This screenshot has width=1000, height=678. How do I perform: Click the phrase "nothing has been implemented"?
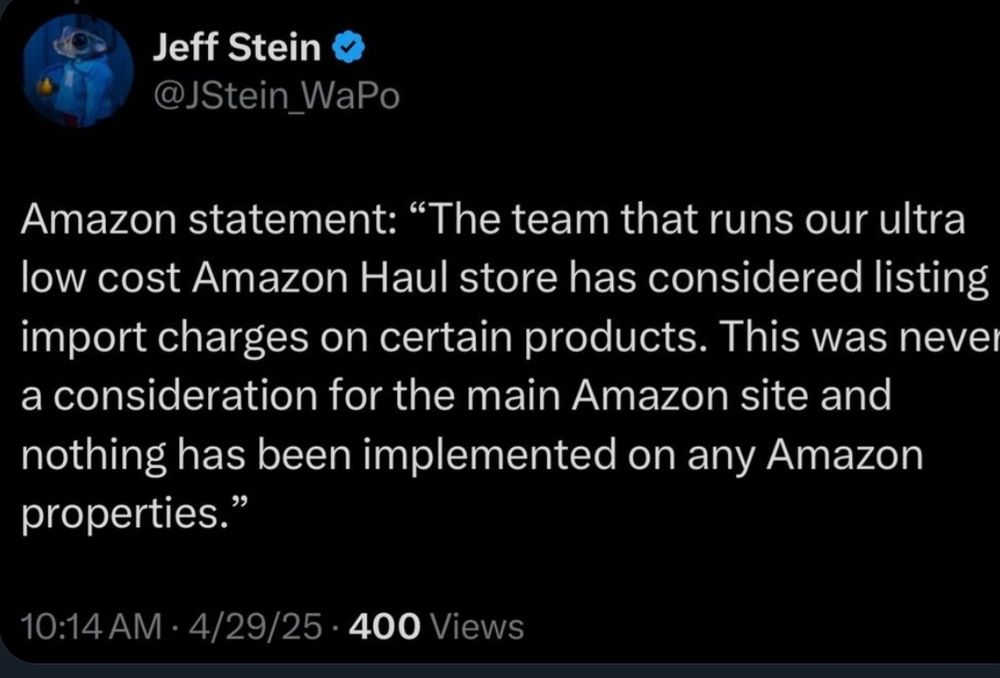pos(319,457)
